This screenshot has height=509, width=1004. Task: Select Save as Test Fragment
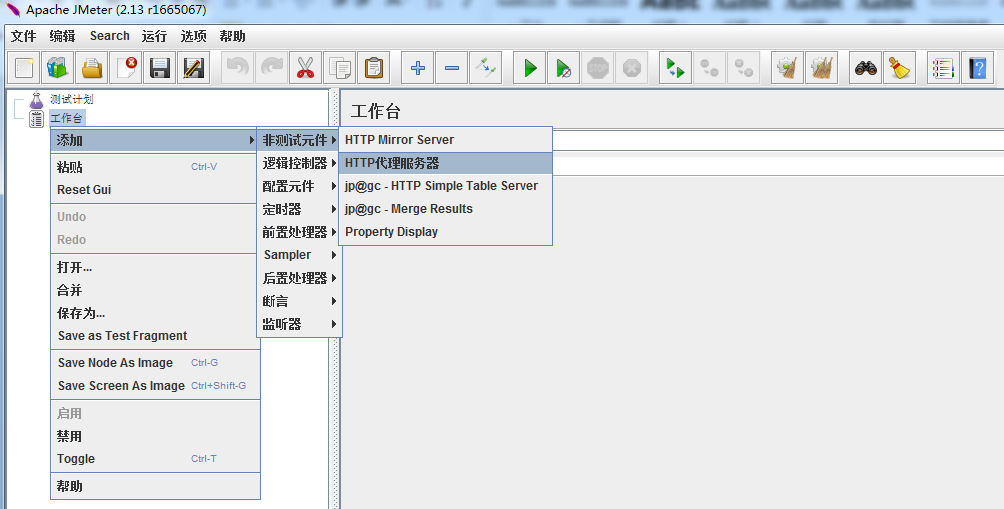[x=155, y=335]
